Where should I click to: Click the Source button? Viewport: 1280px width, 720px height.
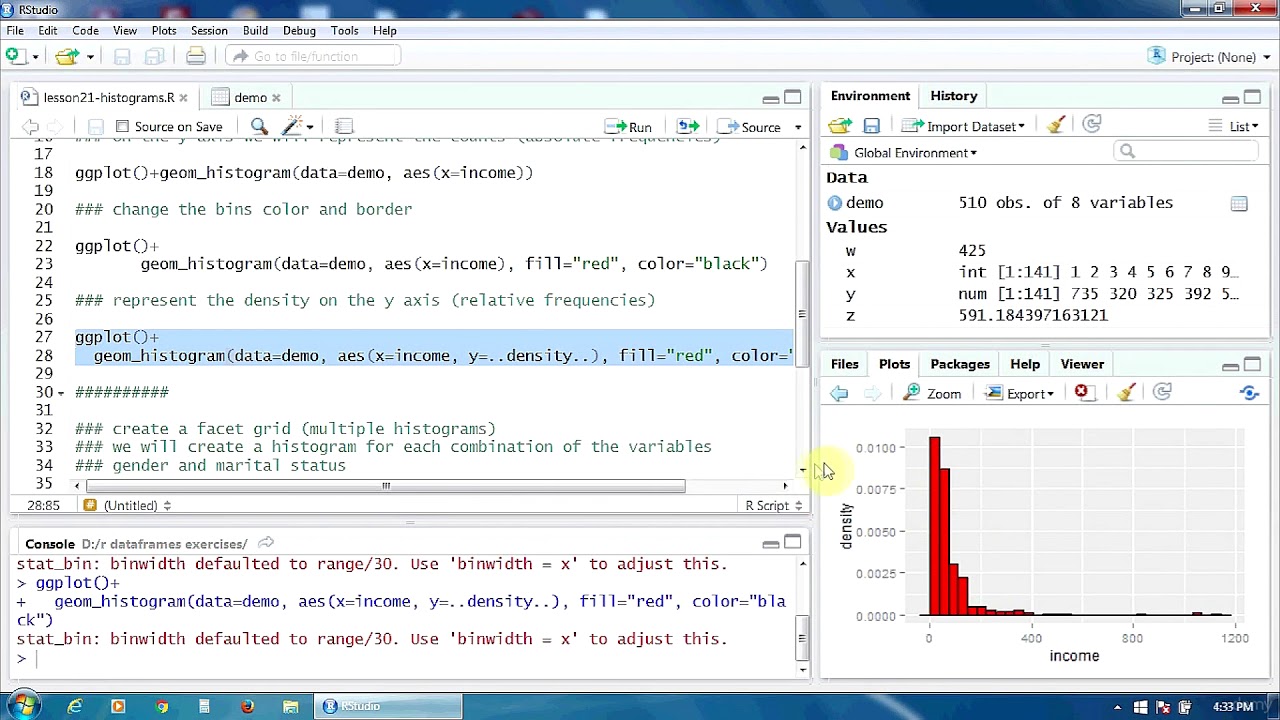point(749,127)
